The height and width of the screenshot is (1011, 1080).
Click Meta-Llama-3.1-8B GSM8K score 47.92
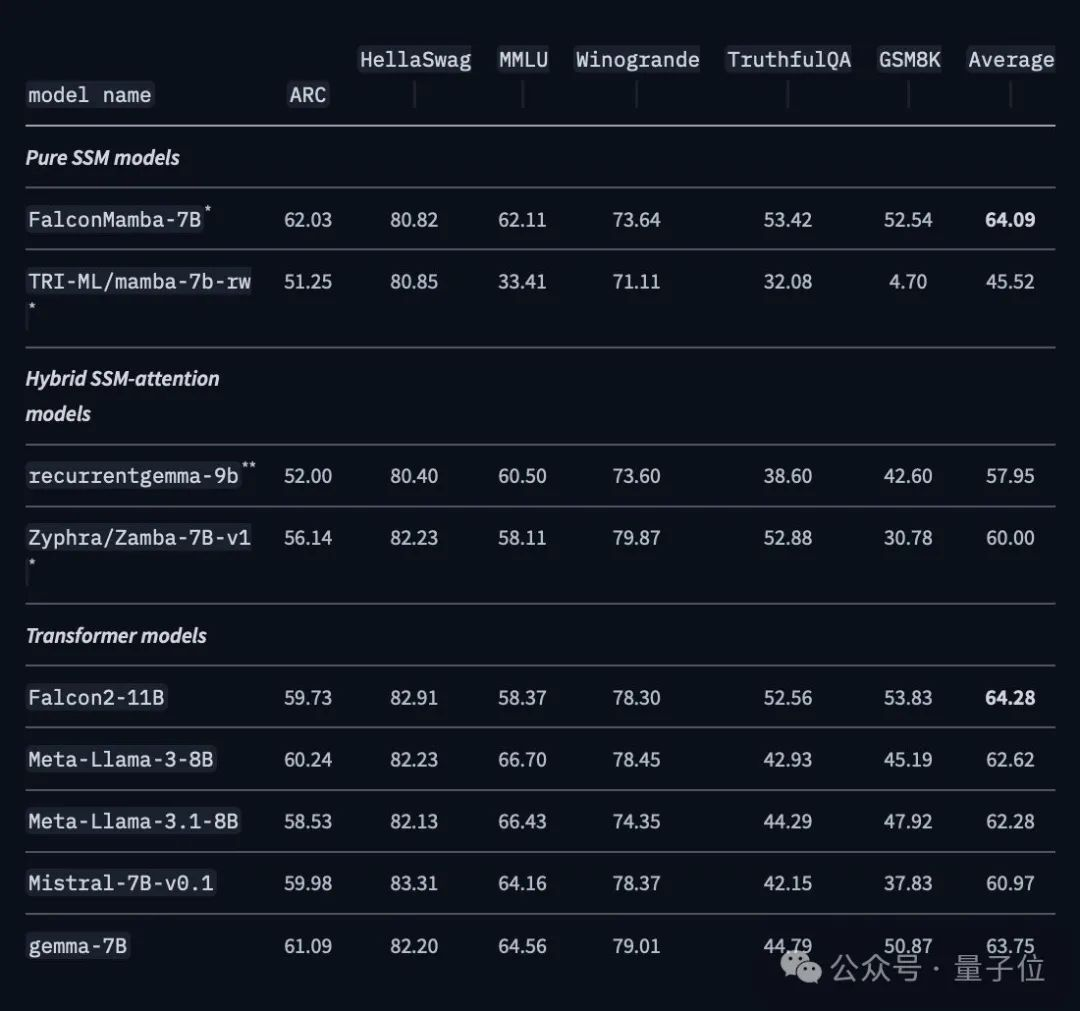(x=908, y=822)
